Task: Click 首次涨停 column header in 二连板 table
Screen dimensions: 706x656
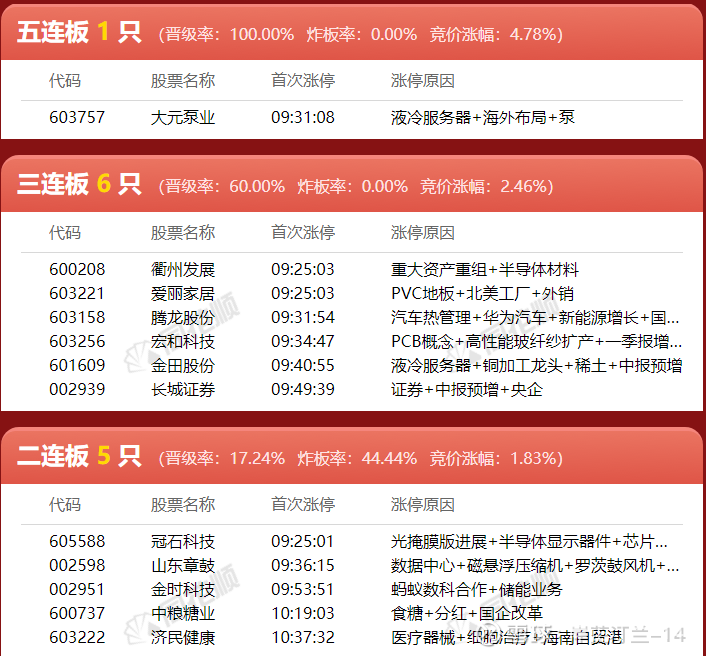Action: point(303,504)
